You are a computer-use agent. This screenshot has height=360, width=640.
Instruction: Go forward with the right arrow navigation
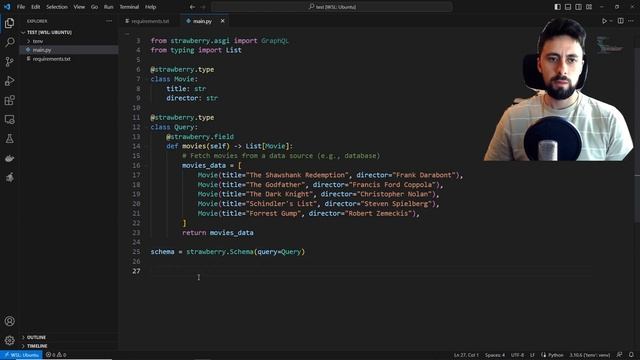tap(203, 7)
